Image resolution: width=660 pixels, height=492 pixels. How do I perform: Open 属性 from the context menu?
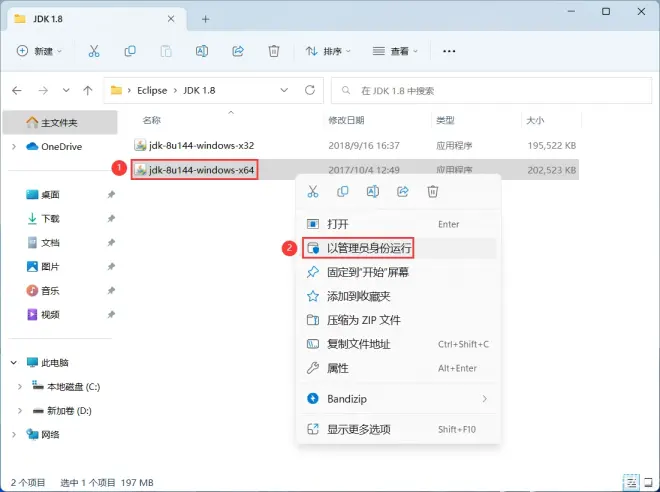[399, 368]
